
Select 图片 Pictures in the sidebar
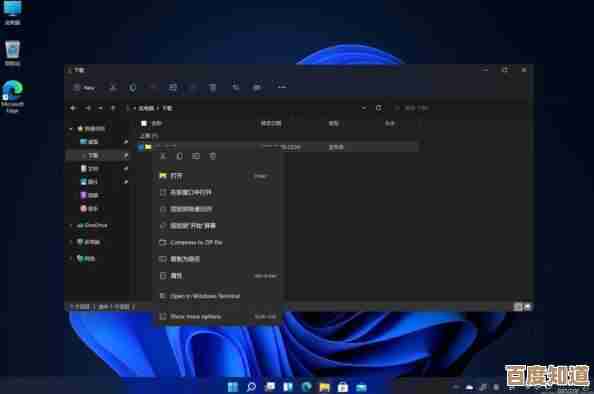click(x=89, y=182)
